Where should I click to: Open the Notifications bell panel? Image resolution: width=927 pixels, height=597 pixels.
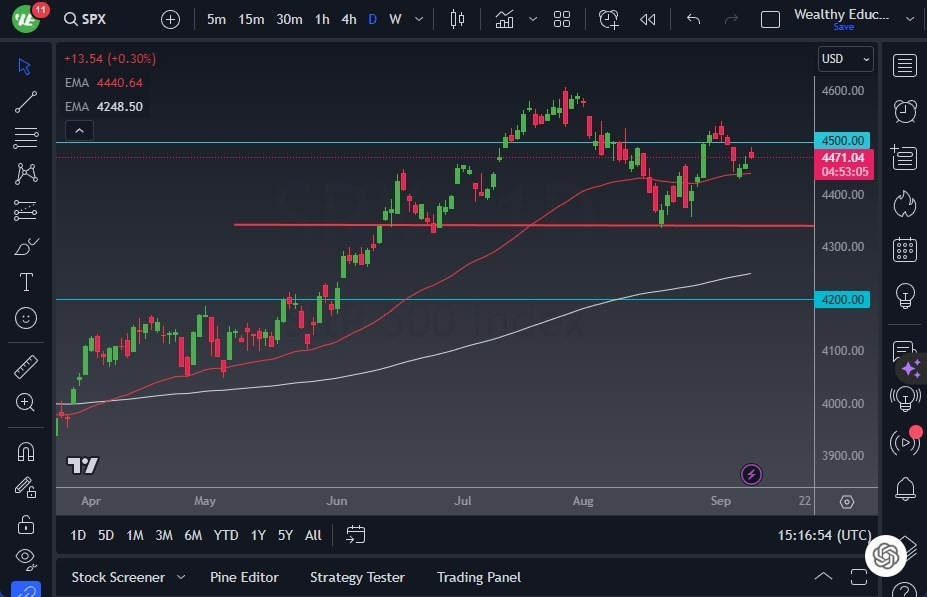pyautogui.click(x=904, y=488)
